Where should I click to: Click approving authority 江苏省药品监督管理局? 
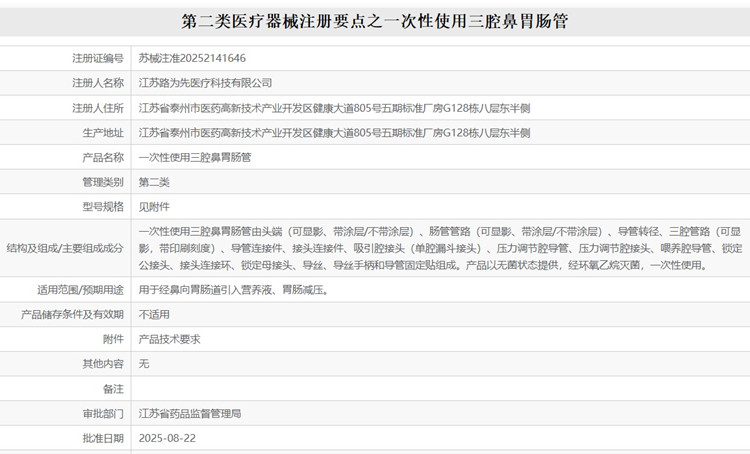[x=189, y=413]
